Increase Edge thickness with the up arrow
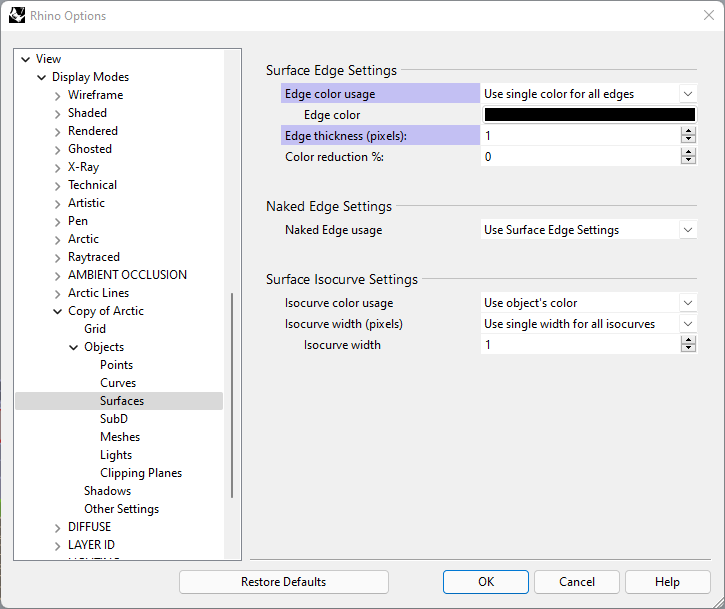 [x=688, y=130]
